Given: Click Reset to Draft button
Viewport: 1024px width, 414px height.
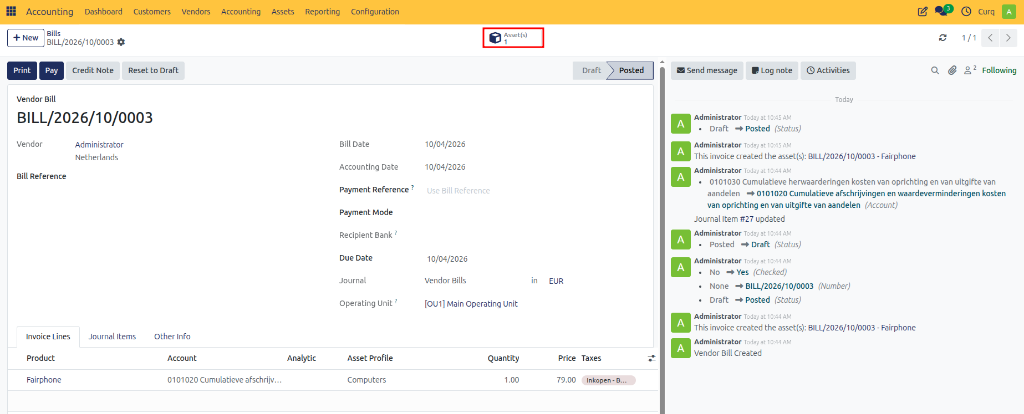Looking at the screenshot, I should coord(153,71).
